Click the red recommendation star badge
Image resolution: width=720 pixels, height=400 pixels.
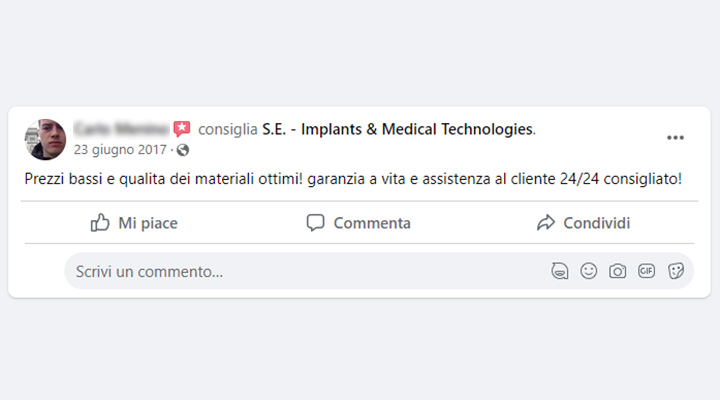click(x=181, y=129)
